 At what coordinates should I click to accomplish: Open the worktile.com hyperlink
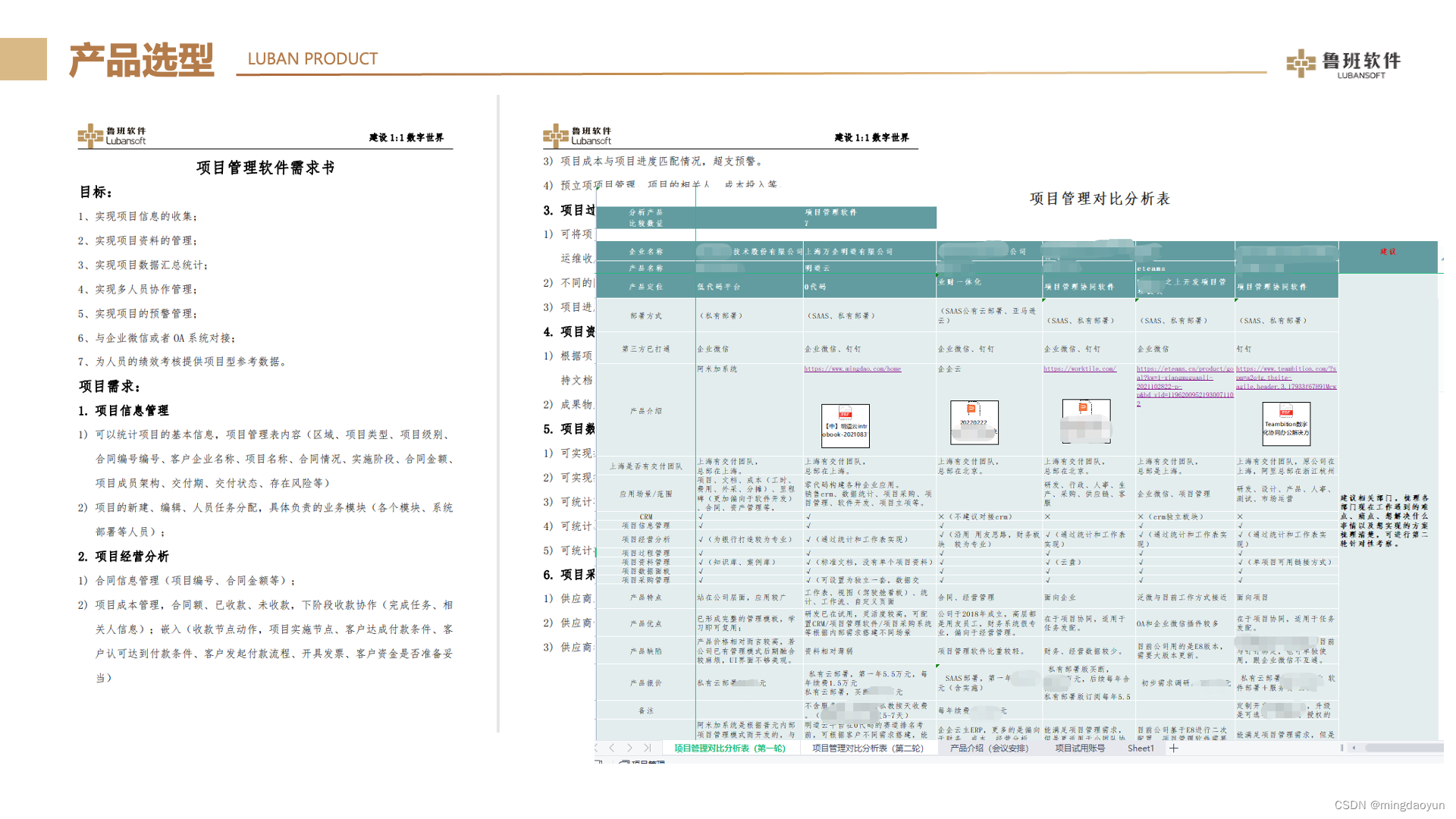click(x=1079, y=369)
